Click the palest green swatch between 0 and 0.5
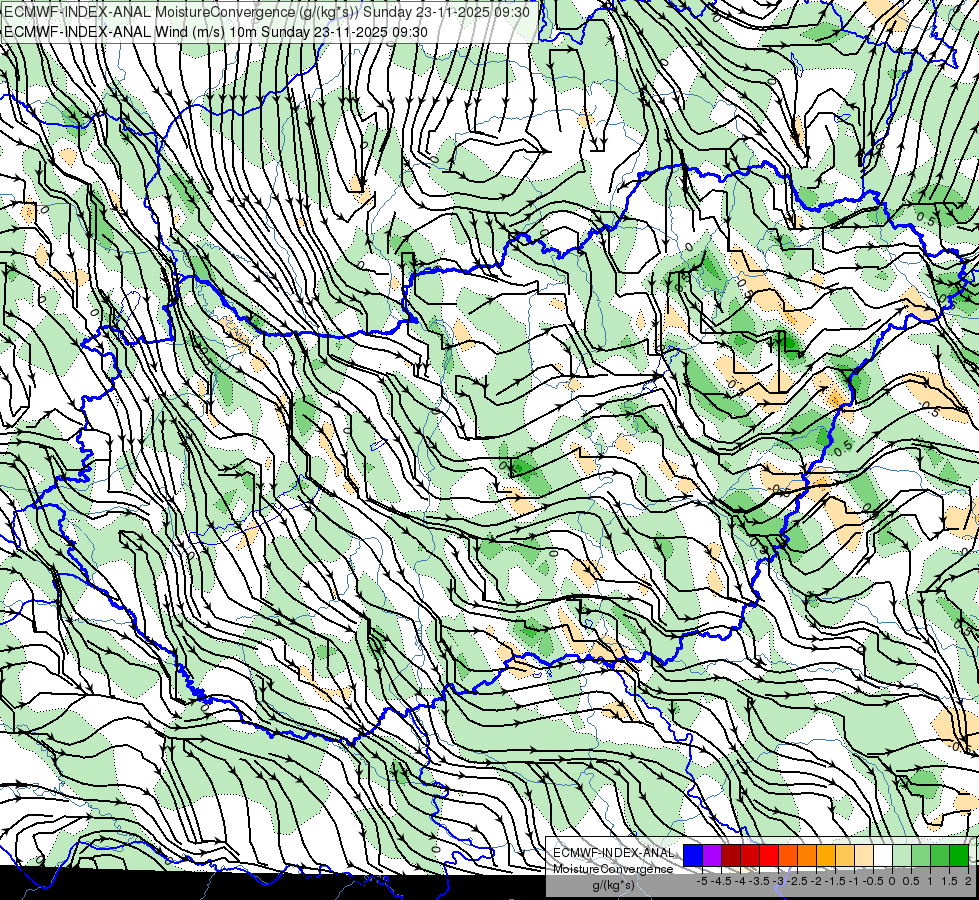Image resolution: width=979 pixels, height=900 pixels. [x=902, y=855]
